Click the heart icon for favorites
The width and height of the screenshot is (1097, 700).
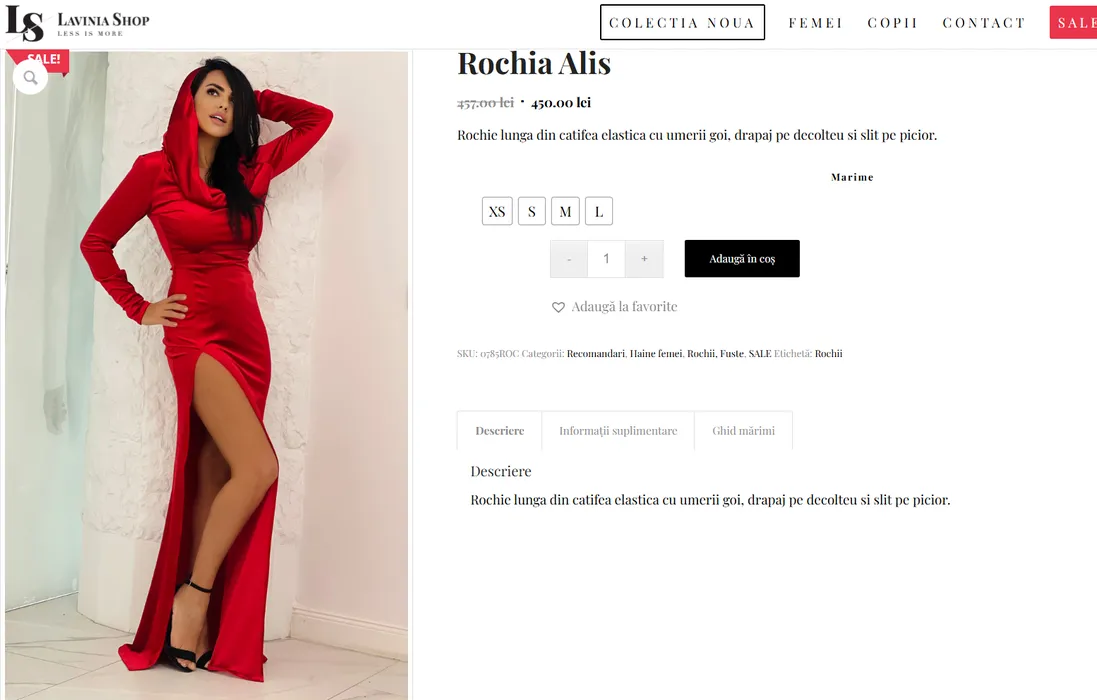558,307
